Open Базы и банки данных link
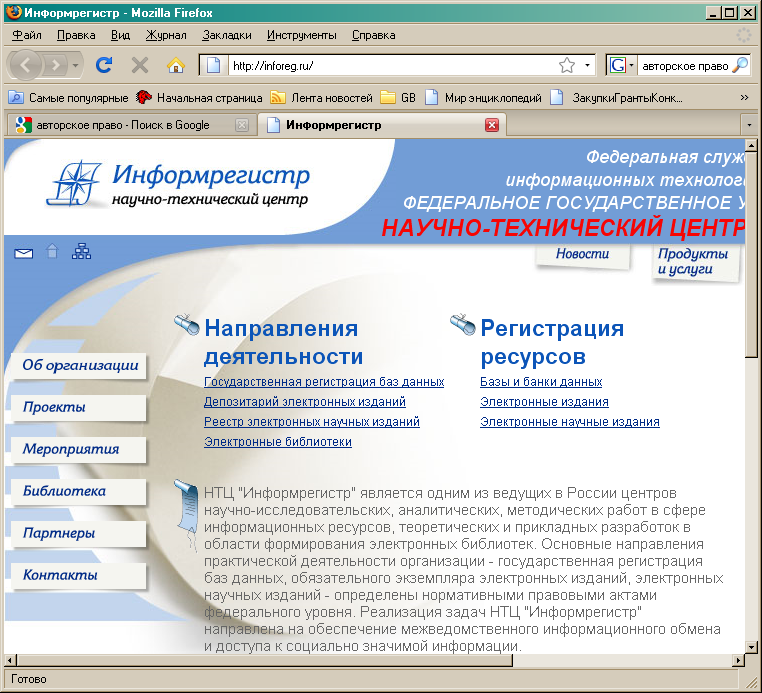 coord(541,382)
